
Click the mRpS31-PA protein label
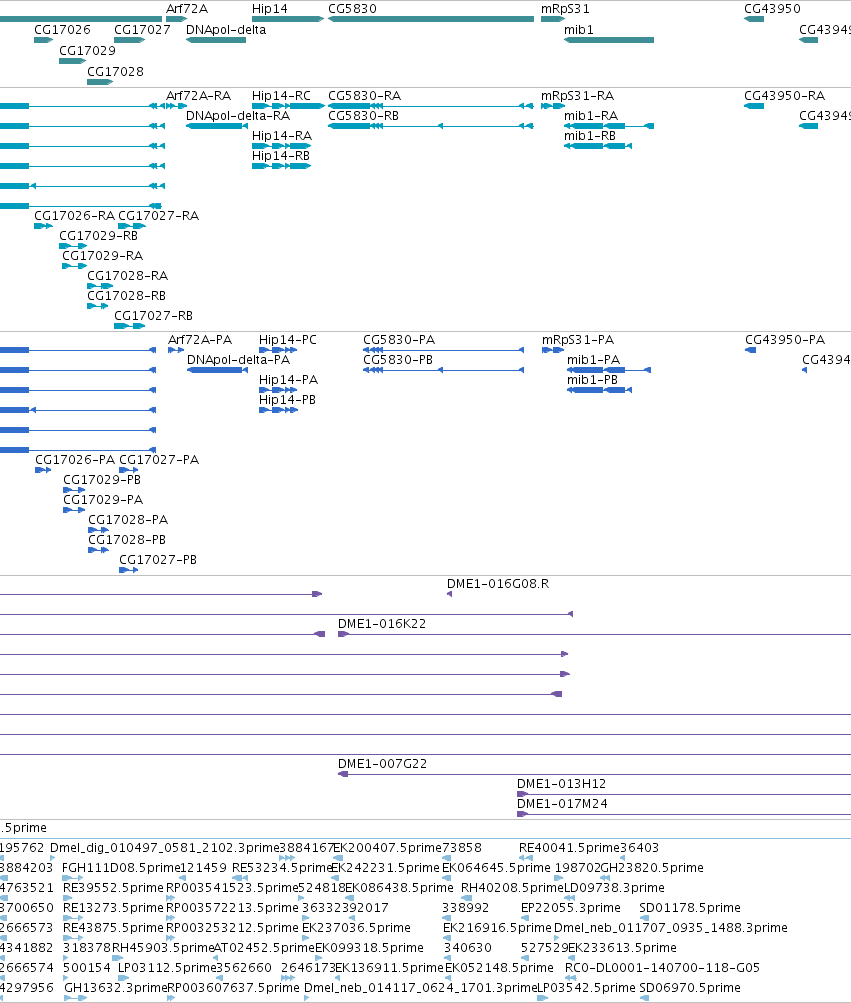coord(578,340)
